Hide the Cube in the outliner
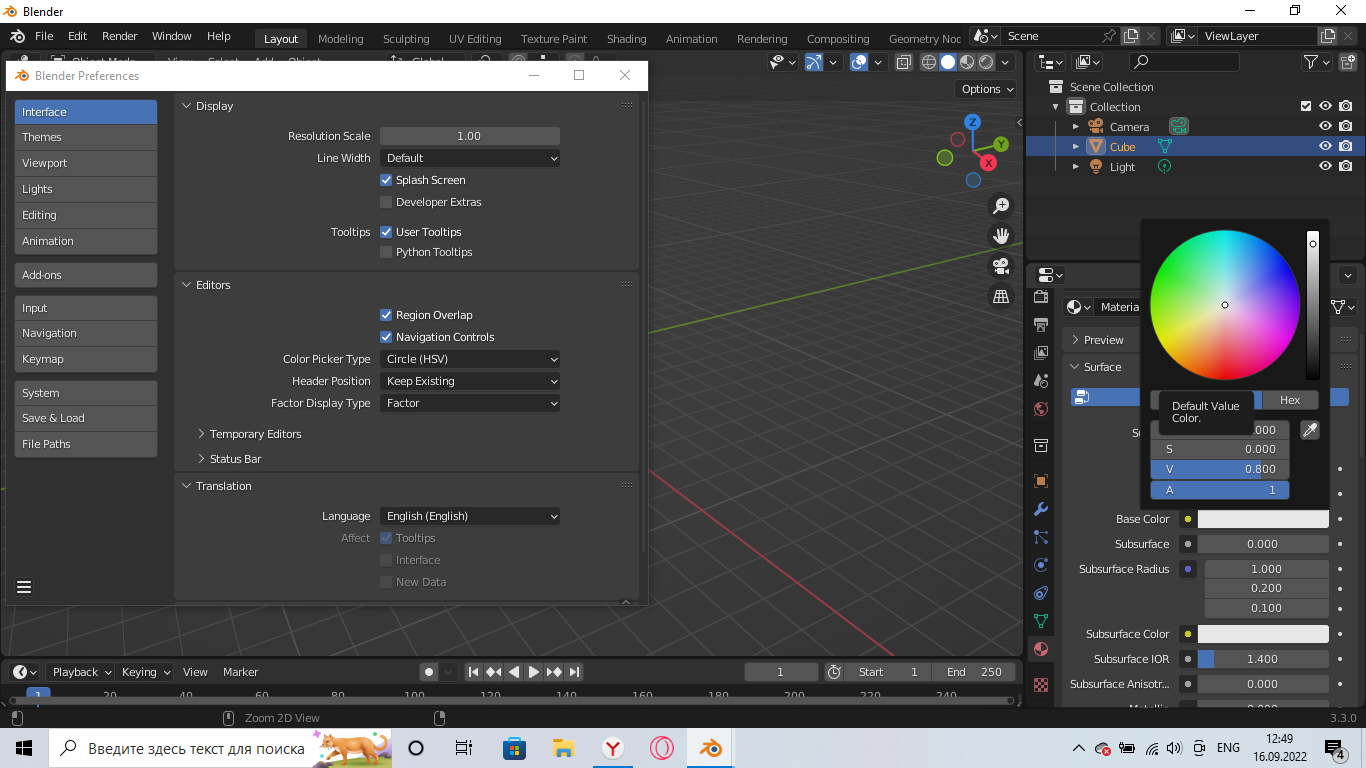The height and width of the screenshot is (768, 1366). [x=1325, y=147]
